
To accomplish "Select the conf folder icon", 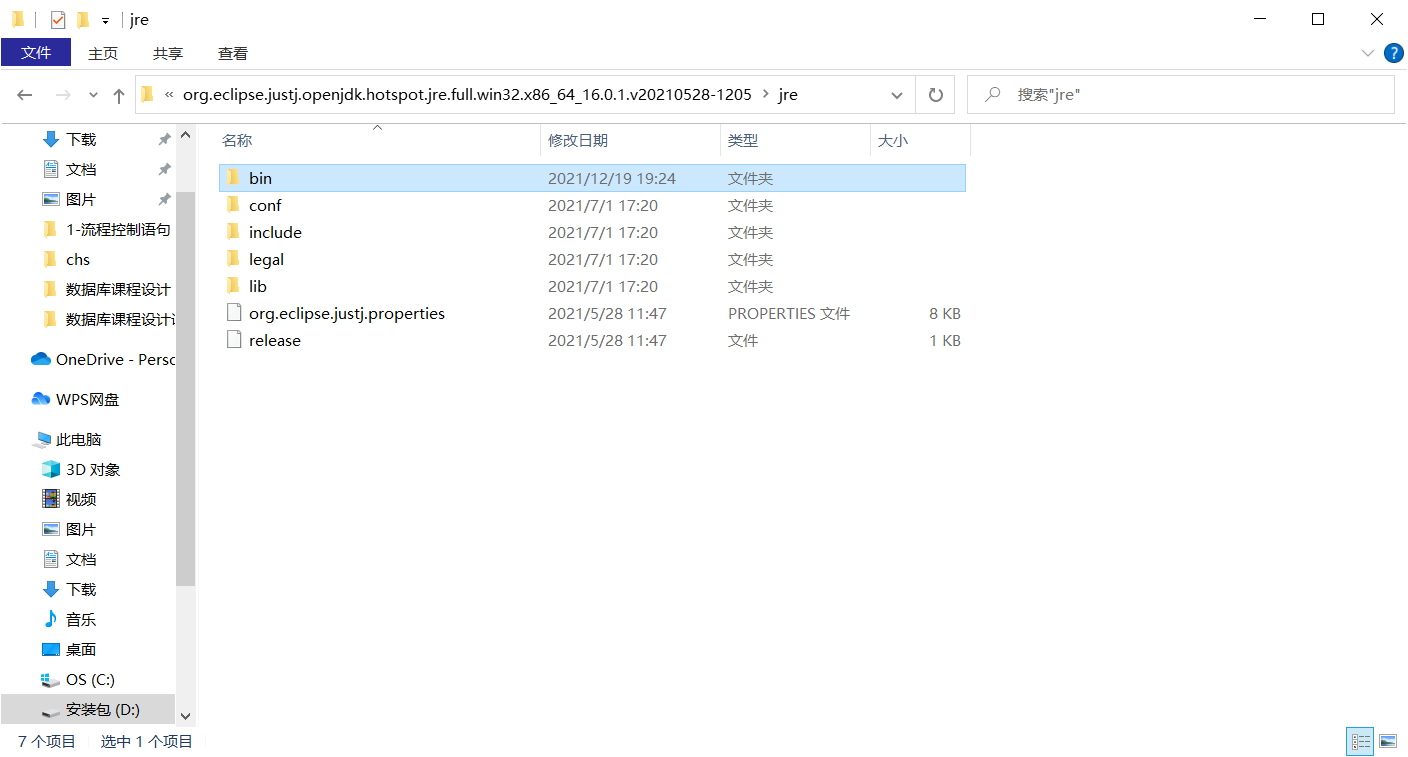I will (233, 205).
